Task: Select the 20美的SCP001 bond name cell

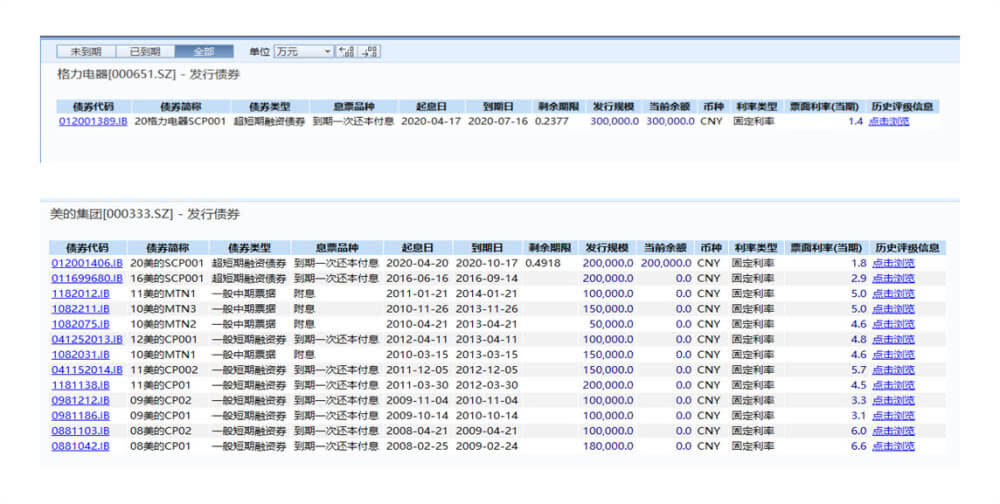Action: (x=167, y=263)
